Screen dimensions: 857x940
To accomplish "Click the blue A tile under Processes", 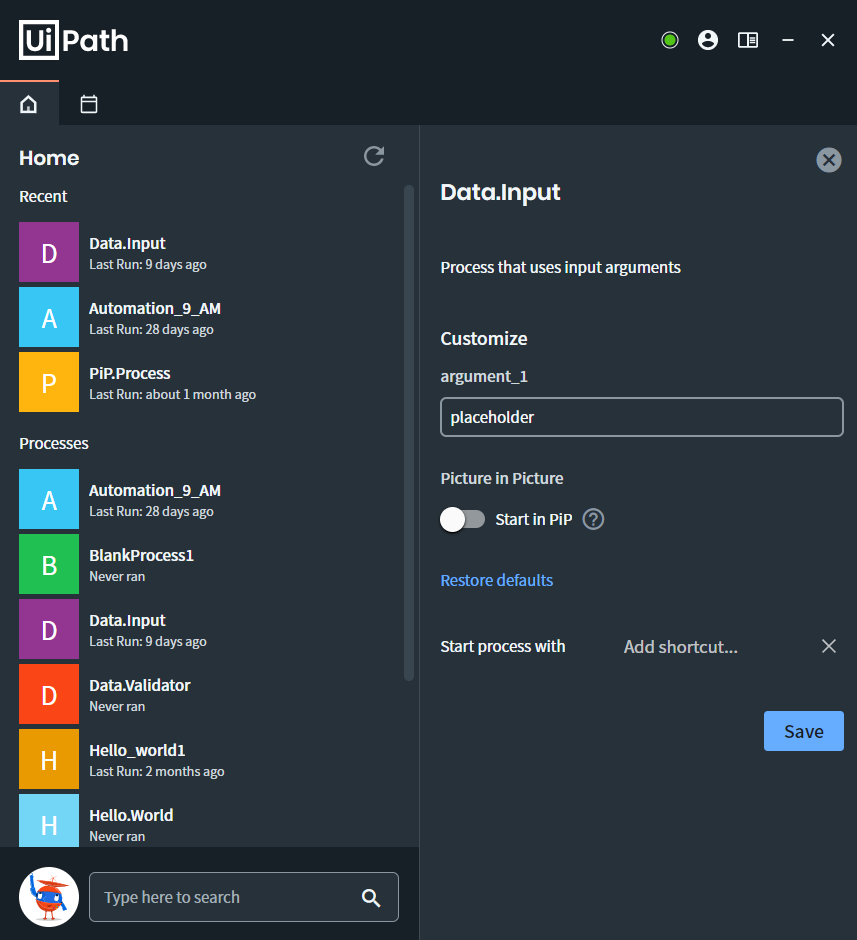I will click(x=49, y=499).
